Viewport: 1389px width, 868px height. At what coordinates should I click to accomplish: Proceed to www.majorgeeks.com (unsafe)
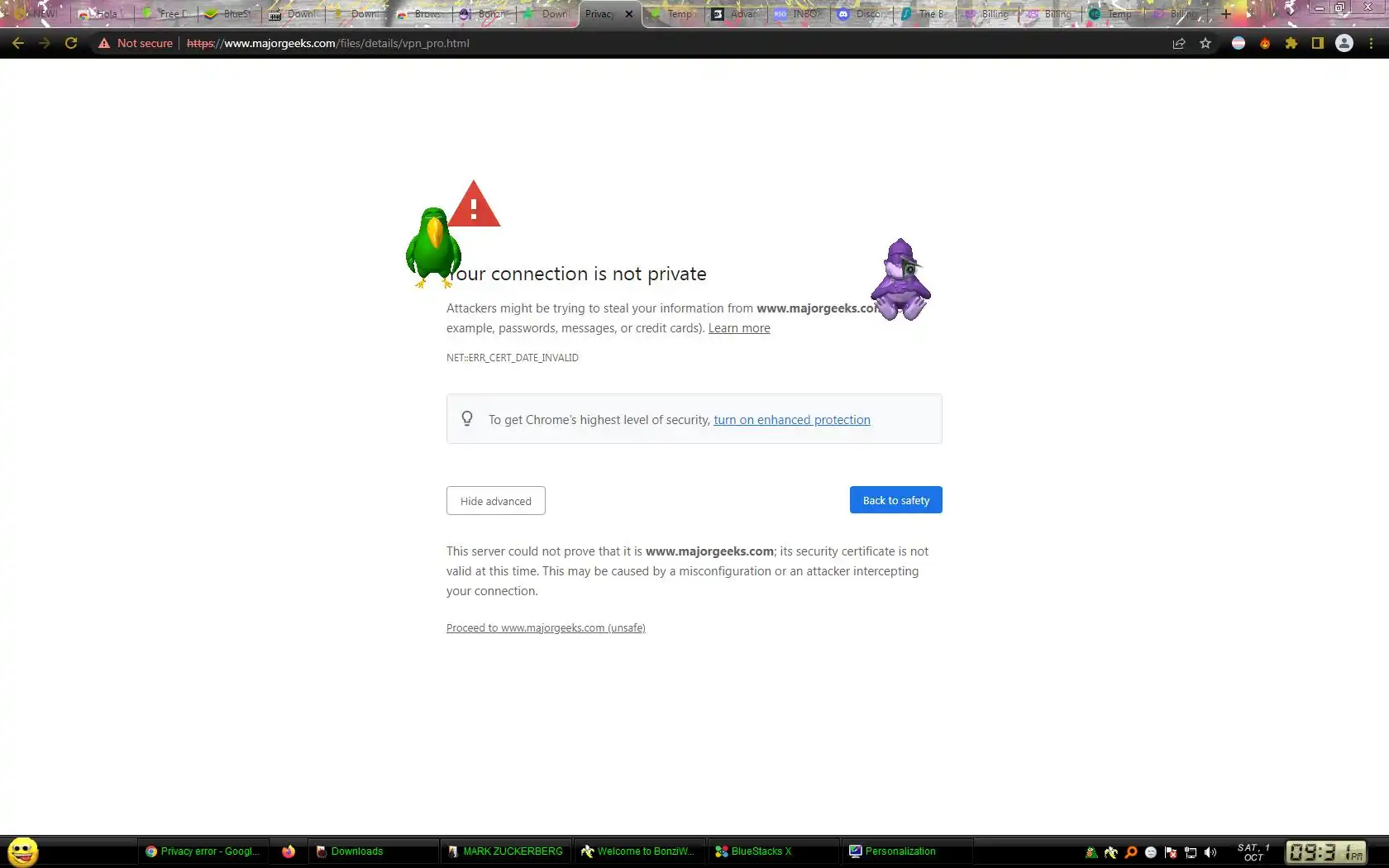click(546, 628)
